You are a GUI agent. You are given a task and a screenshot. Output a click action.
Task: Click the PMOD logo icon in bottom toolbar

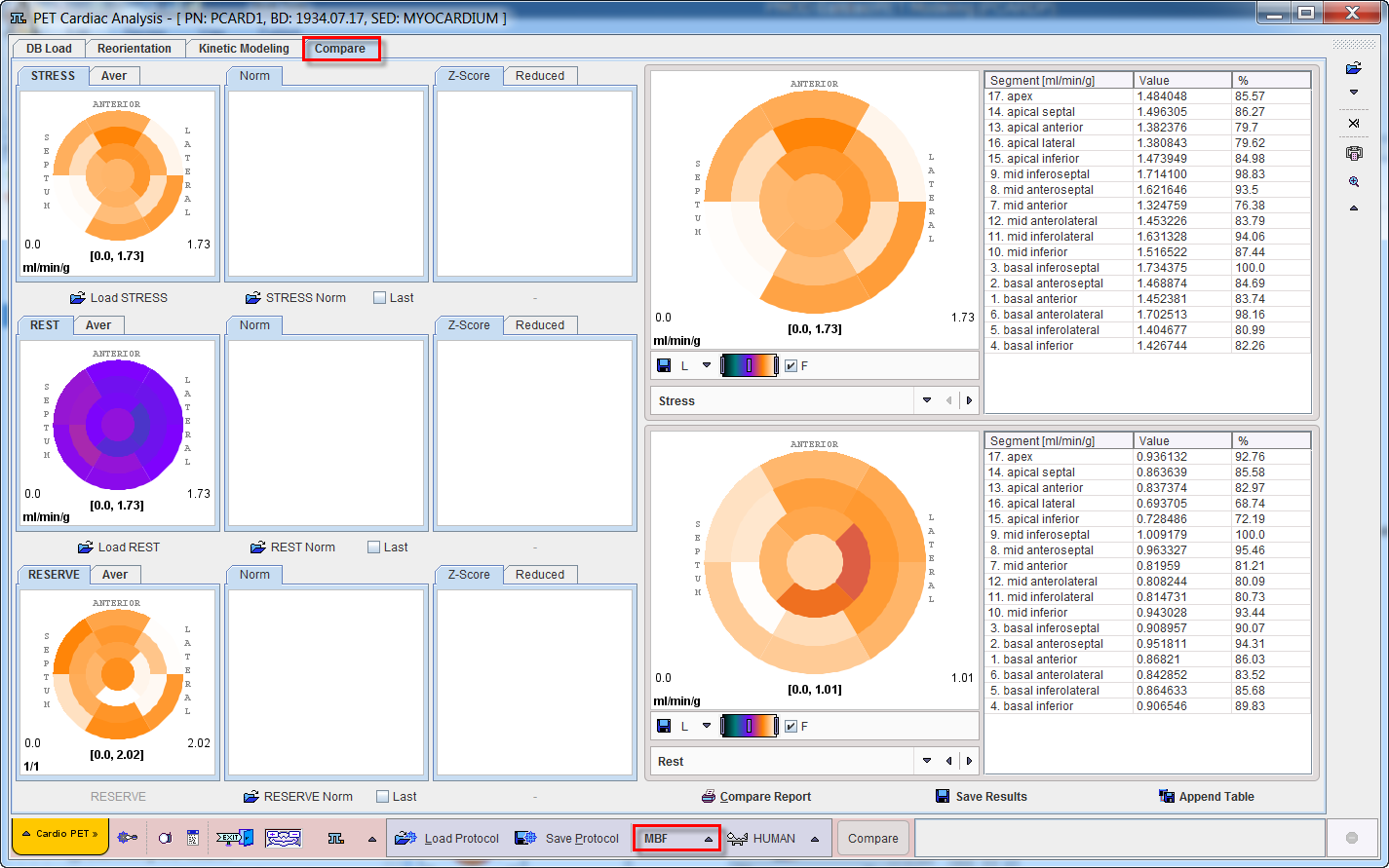336,838
